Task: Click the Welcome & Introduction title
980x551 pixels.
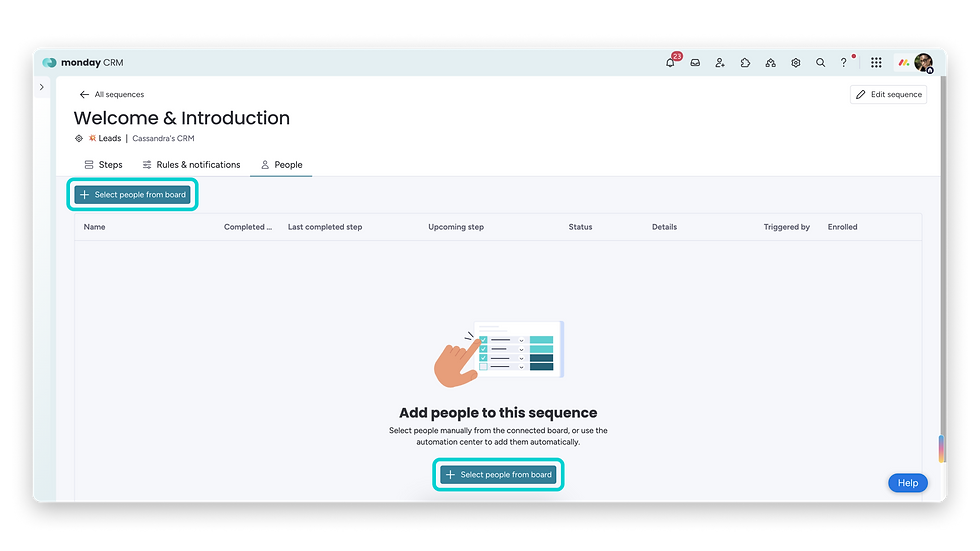Action: (182, 118)
